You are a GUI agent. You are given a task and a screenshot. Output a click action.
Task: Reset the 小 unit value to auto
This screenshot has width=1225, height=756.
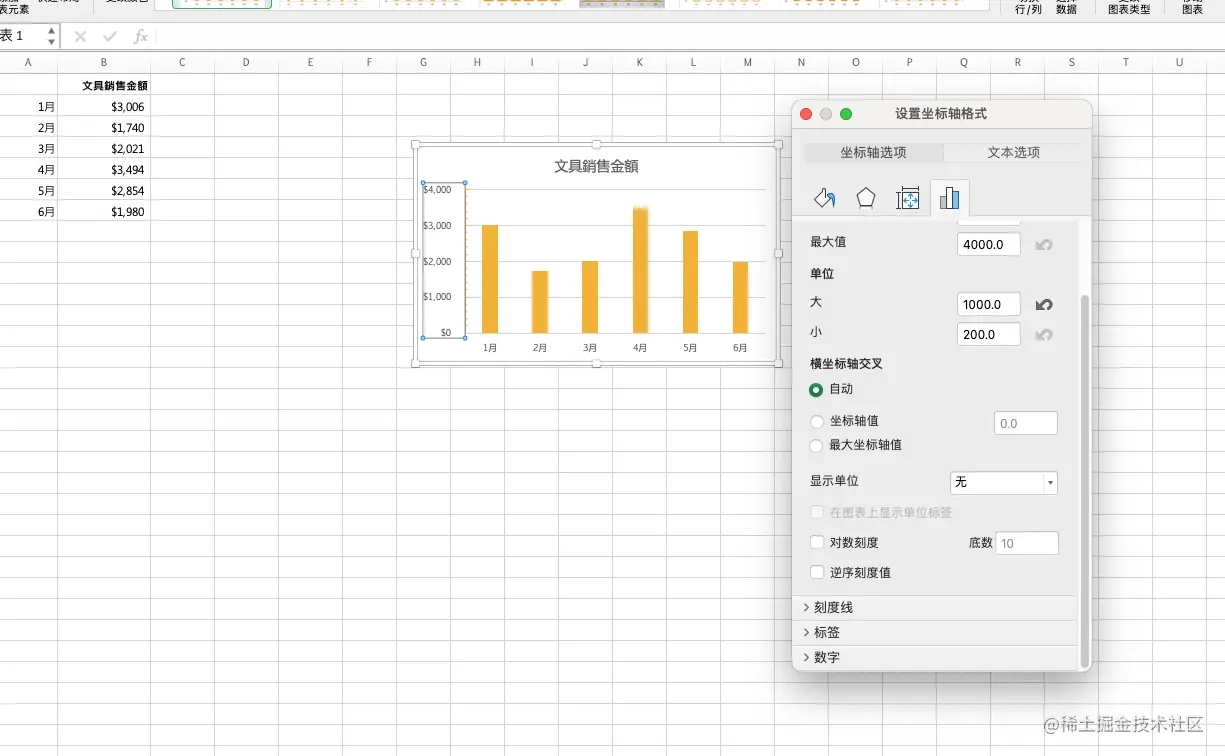(1044, 334)
